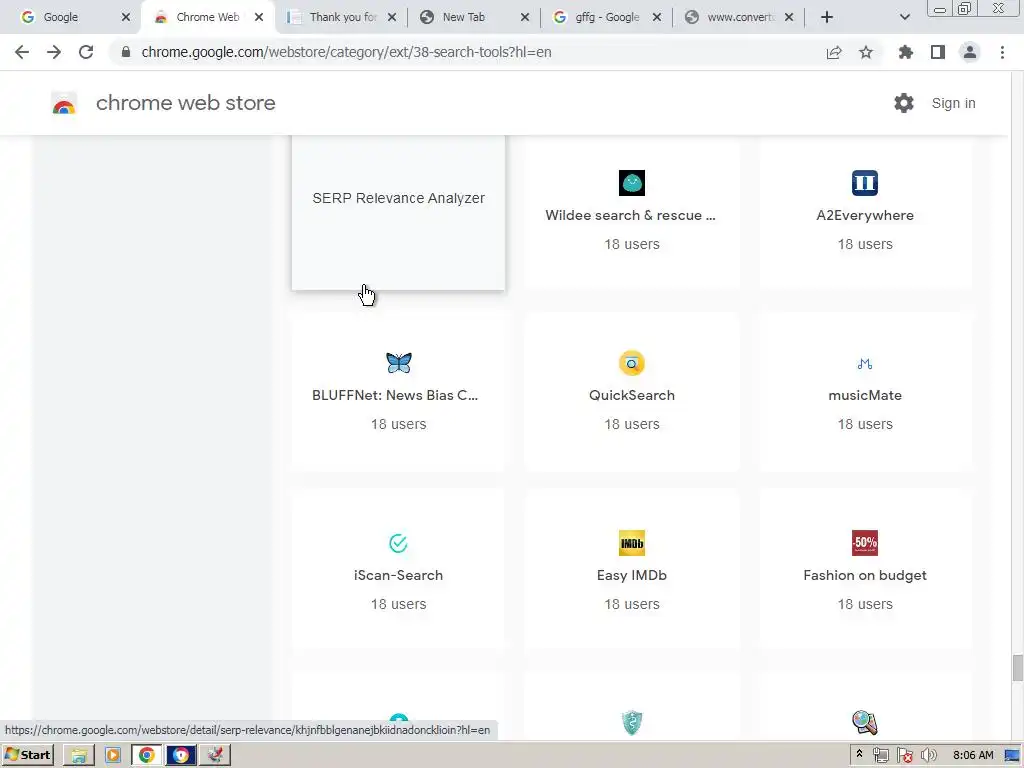Switch to the gffg - Google tab

point(607,17)
